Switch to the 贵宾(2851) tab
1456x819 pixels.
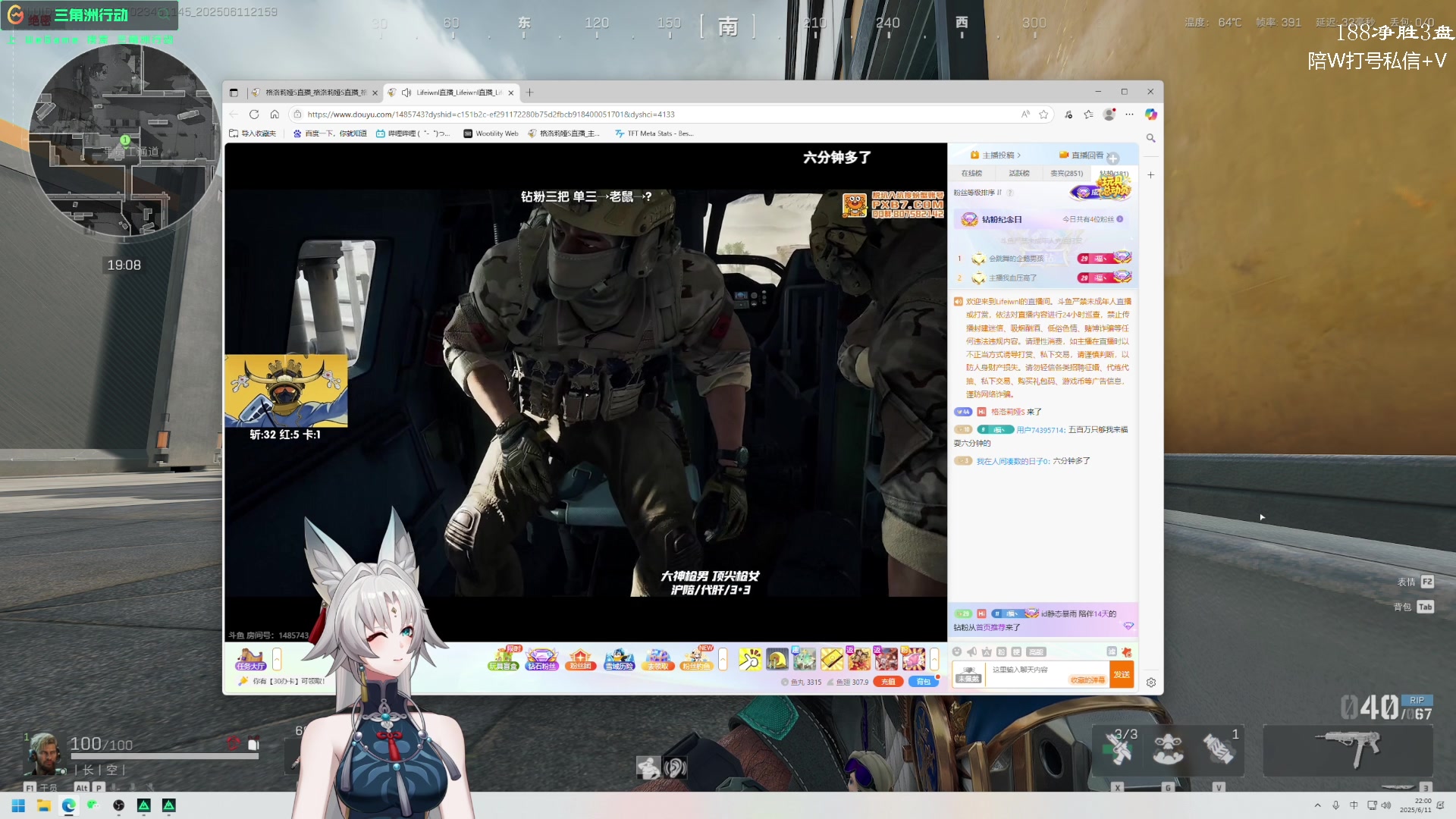tap(1066, 174)
